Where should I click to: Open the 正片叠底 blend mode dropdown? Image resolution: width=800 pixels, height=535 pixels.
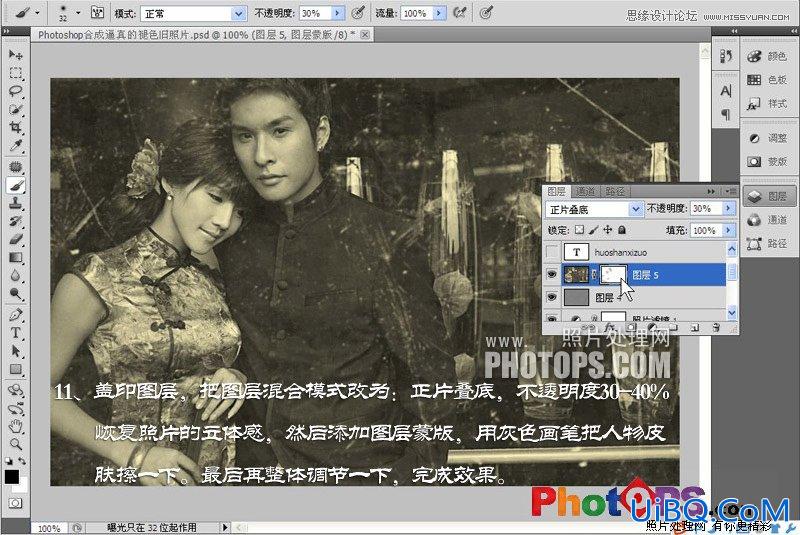point(594,209)
